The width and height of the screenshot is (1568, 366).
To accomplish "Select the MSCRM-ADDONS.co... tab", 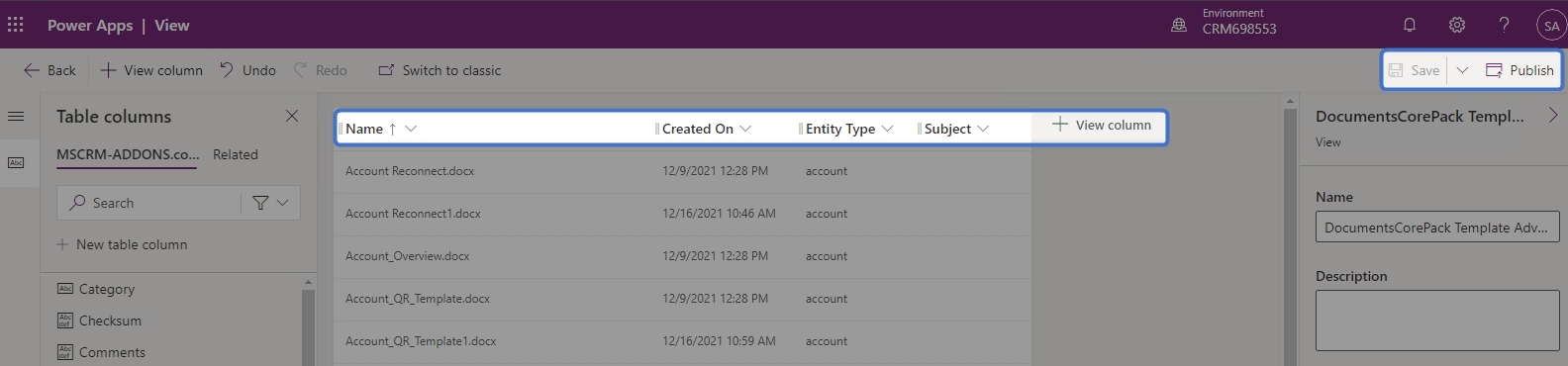I will click(x=128, y=155).
